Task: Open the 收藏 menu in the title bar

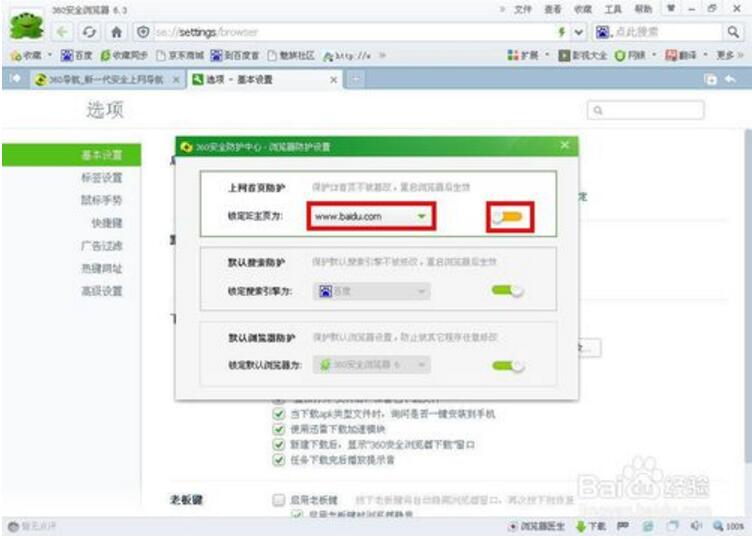Action: click(583, 9)
